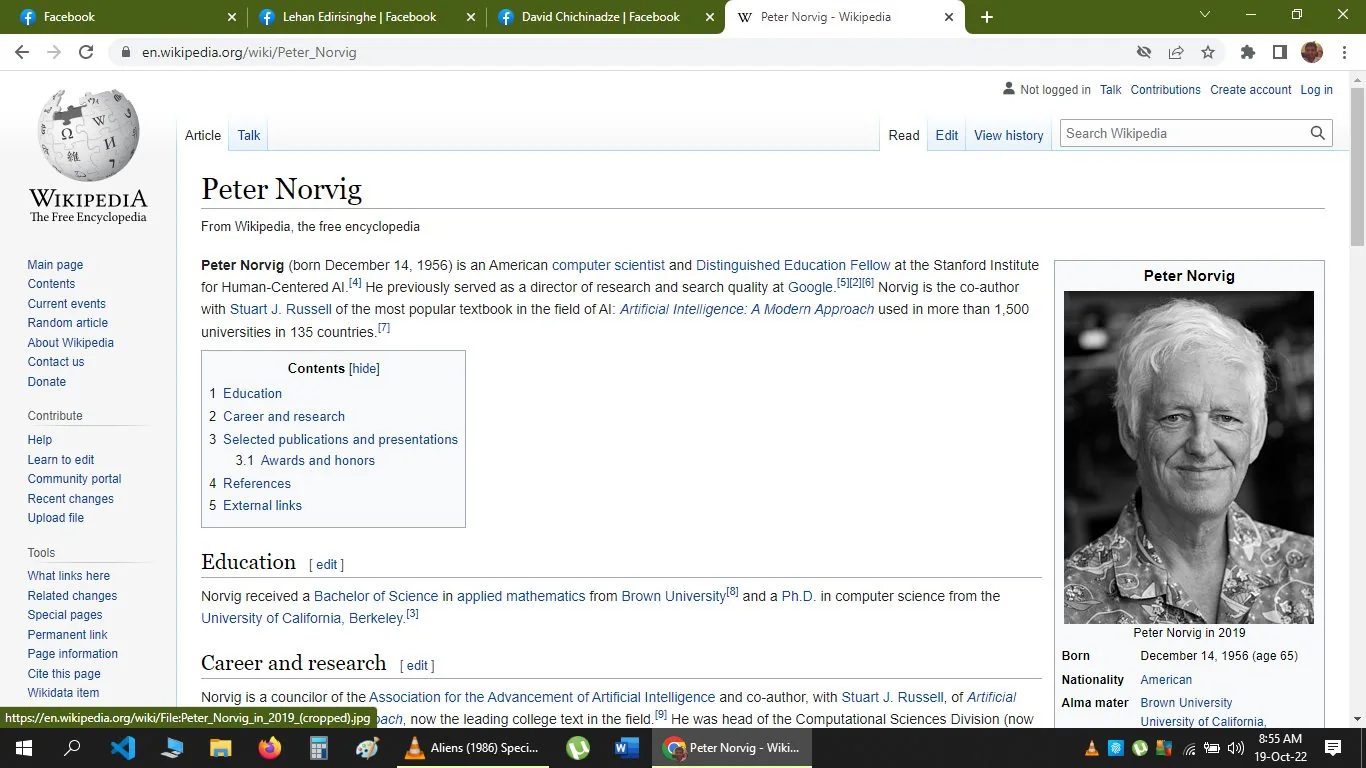Image resolution: width=1366 pixels, height=768 pixels.
Task: Open the Talk tab next to Article
Action: point(249,135)
